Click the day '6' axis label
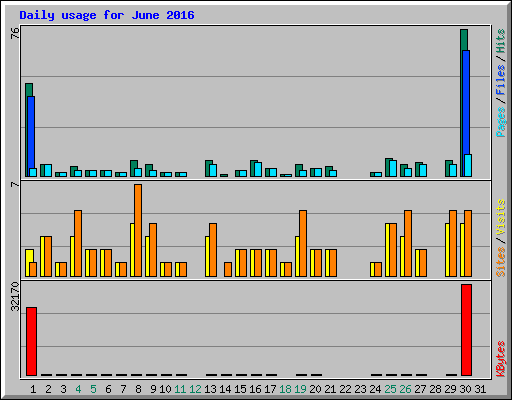The width and height of the screenshot is (512, 400). pyautogui.click(x=108, y=389)
